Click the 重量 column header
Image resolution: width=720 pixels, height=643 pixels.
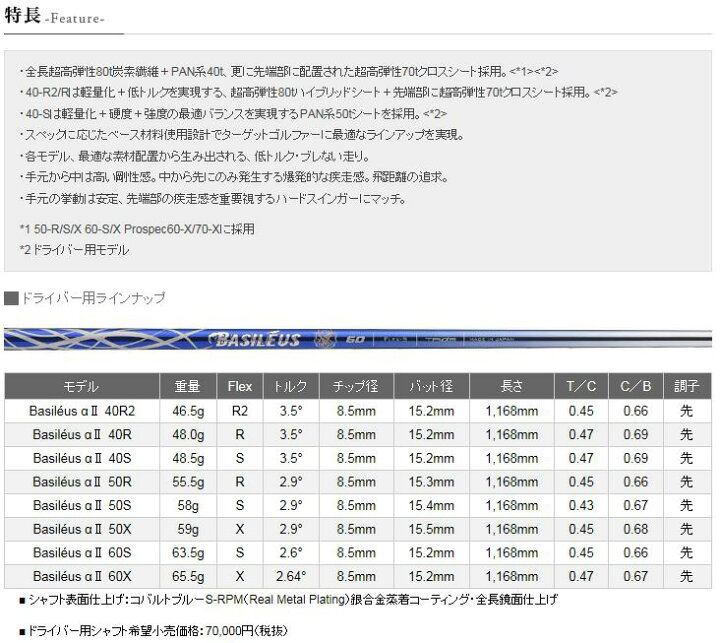(x=188, y=386)
